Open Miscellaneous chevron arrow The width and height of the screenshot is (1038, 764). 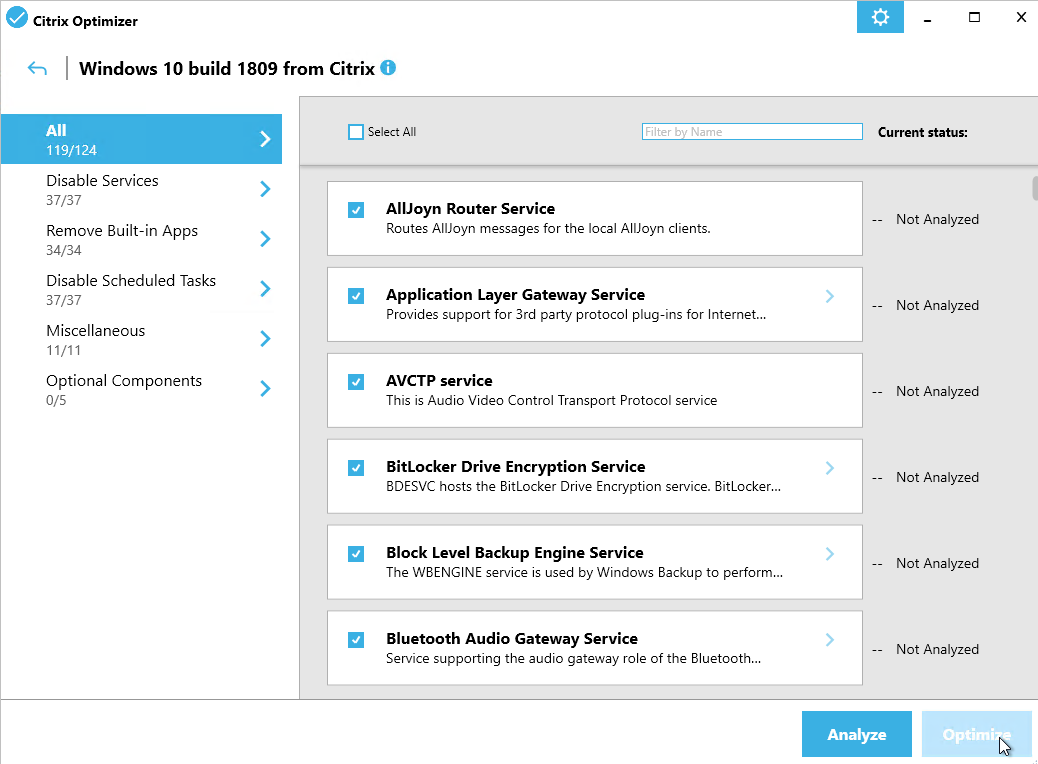tap(265, 339)
